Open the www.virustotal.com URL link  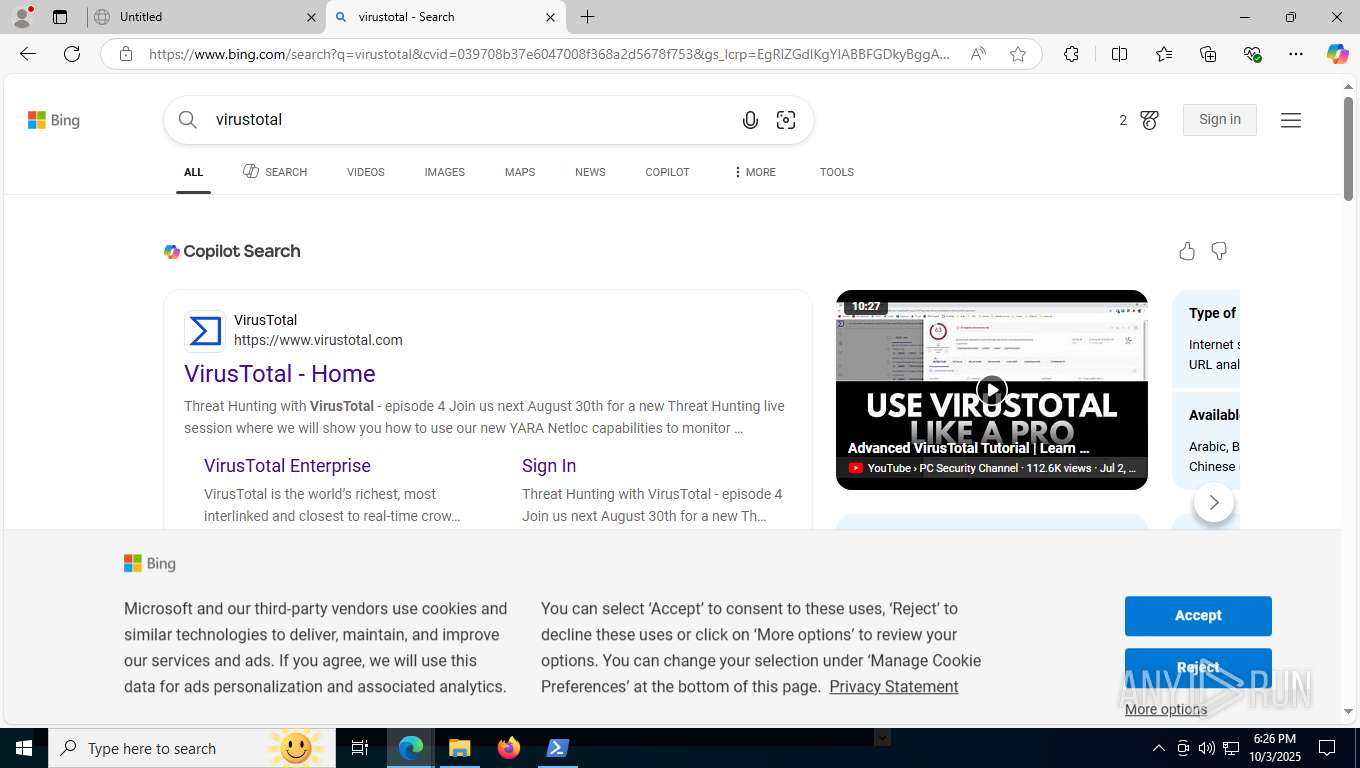tap(318, 340)
